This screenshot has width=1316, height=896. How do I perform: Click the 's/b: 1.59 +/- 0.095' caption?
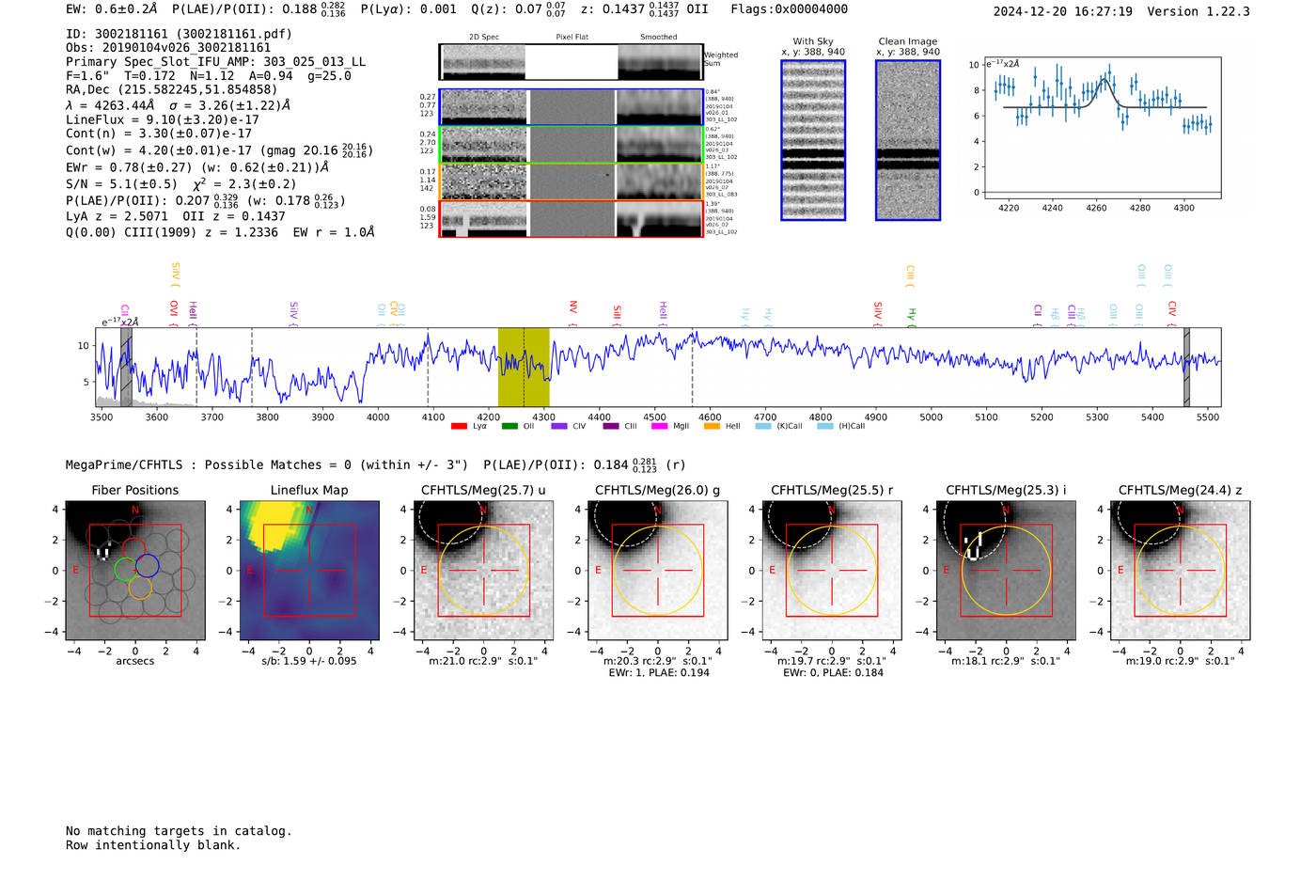pyautogui.click(x=309, y=661)
